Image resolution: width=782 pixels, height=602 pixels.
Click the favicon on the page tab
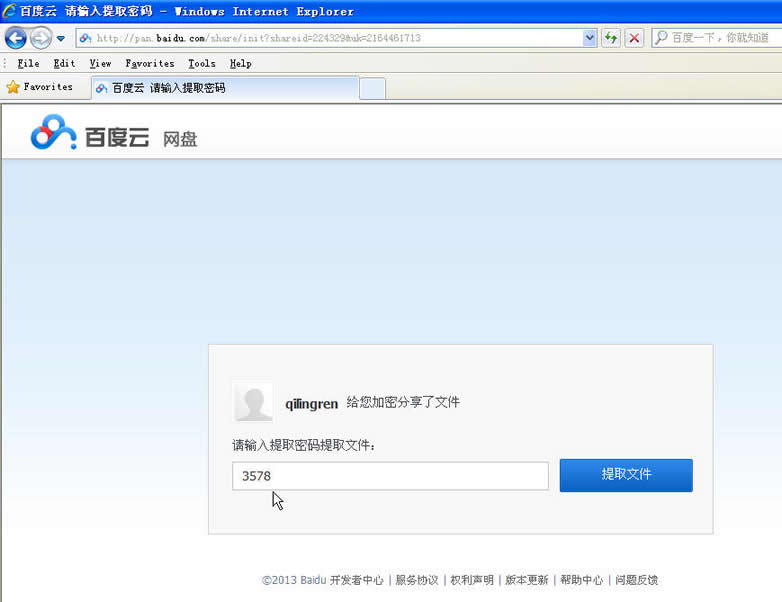point(102,88)
